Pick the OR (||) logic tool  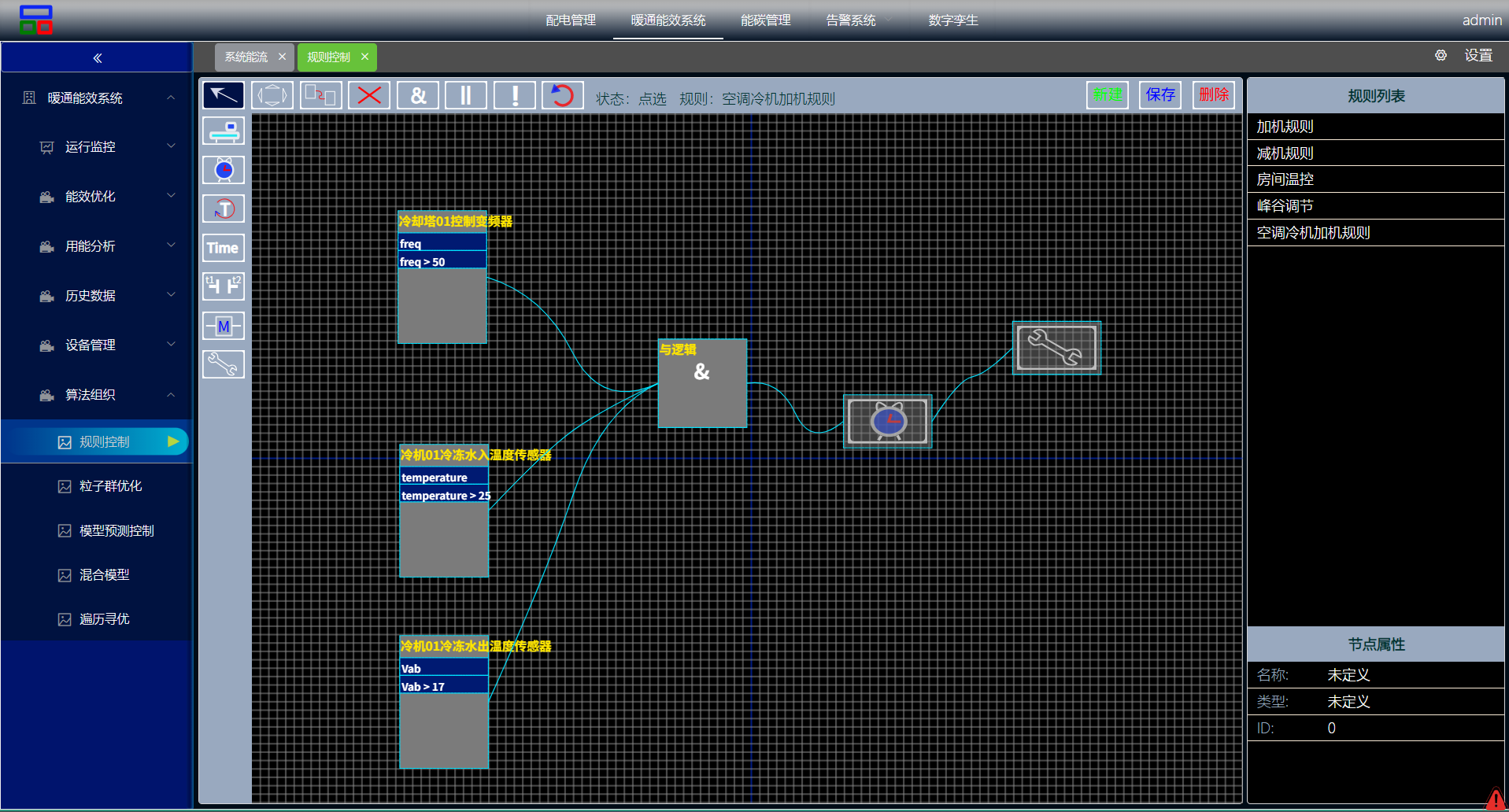tap(466, 95)
